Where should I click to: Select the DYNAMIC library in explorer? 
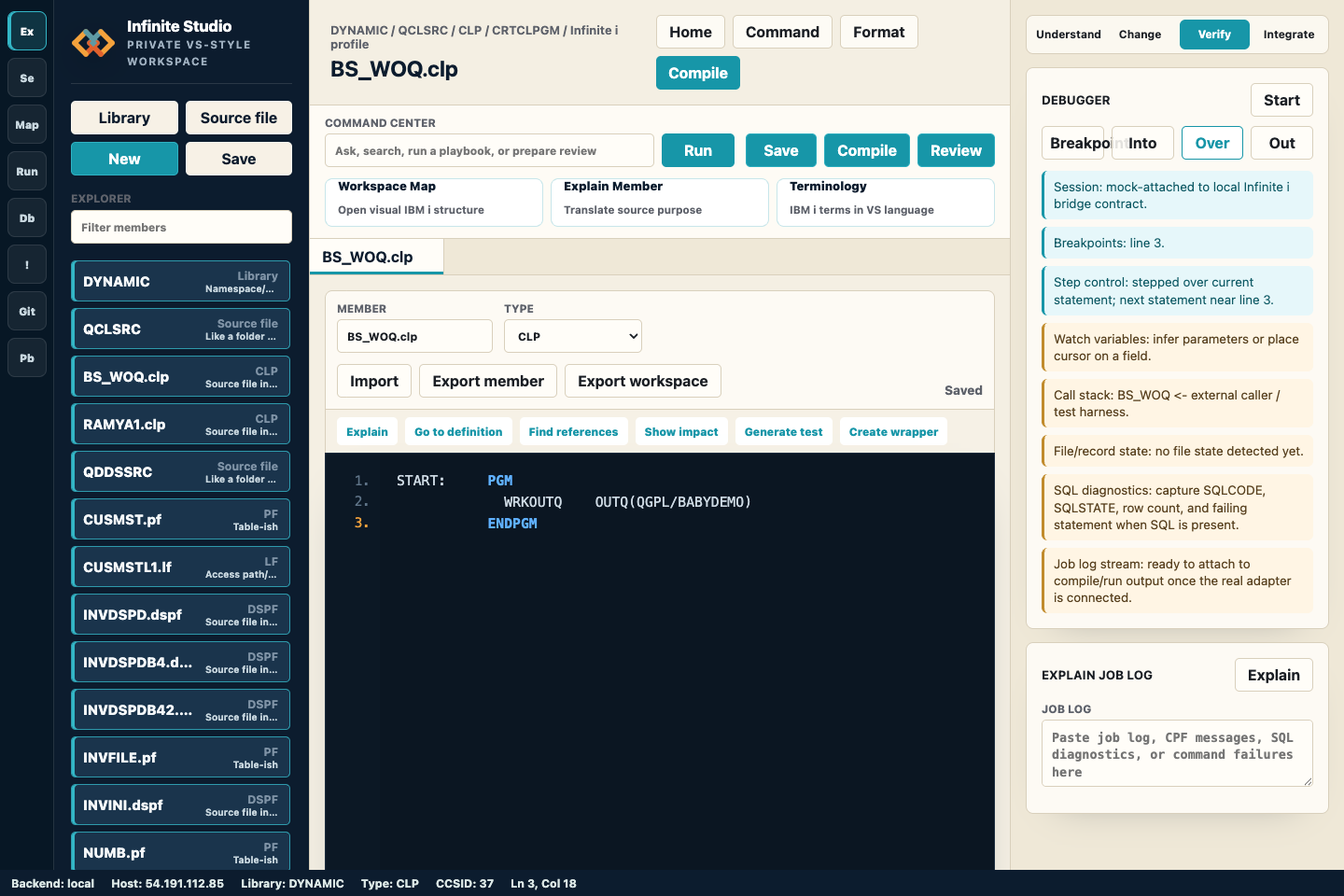181,281
